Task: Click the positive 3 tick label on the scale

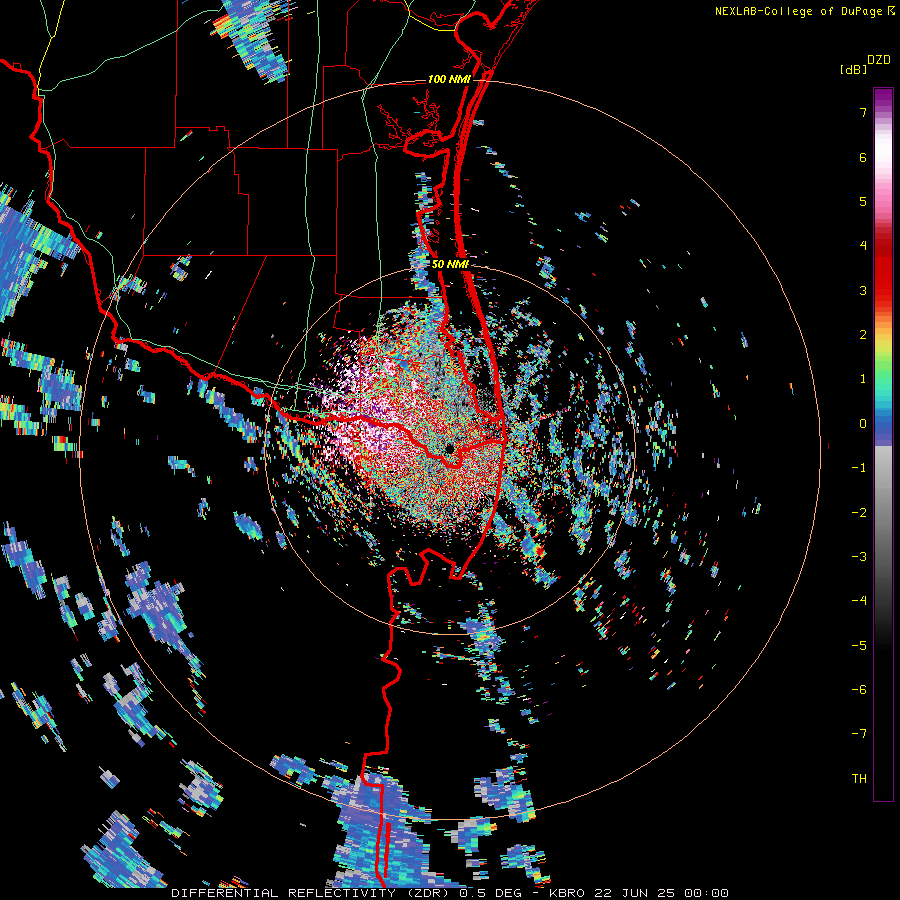Action: pos(863,290)
